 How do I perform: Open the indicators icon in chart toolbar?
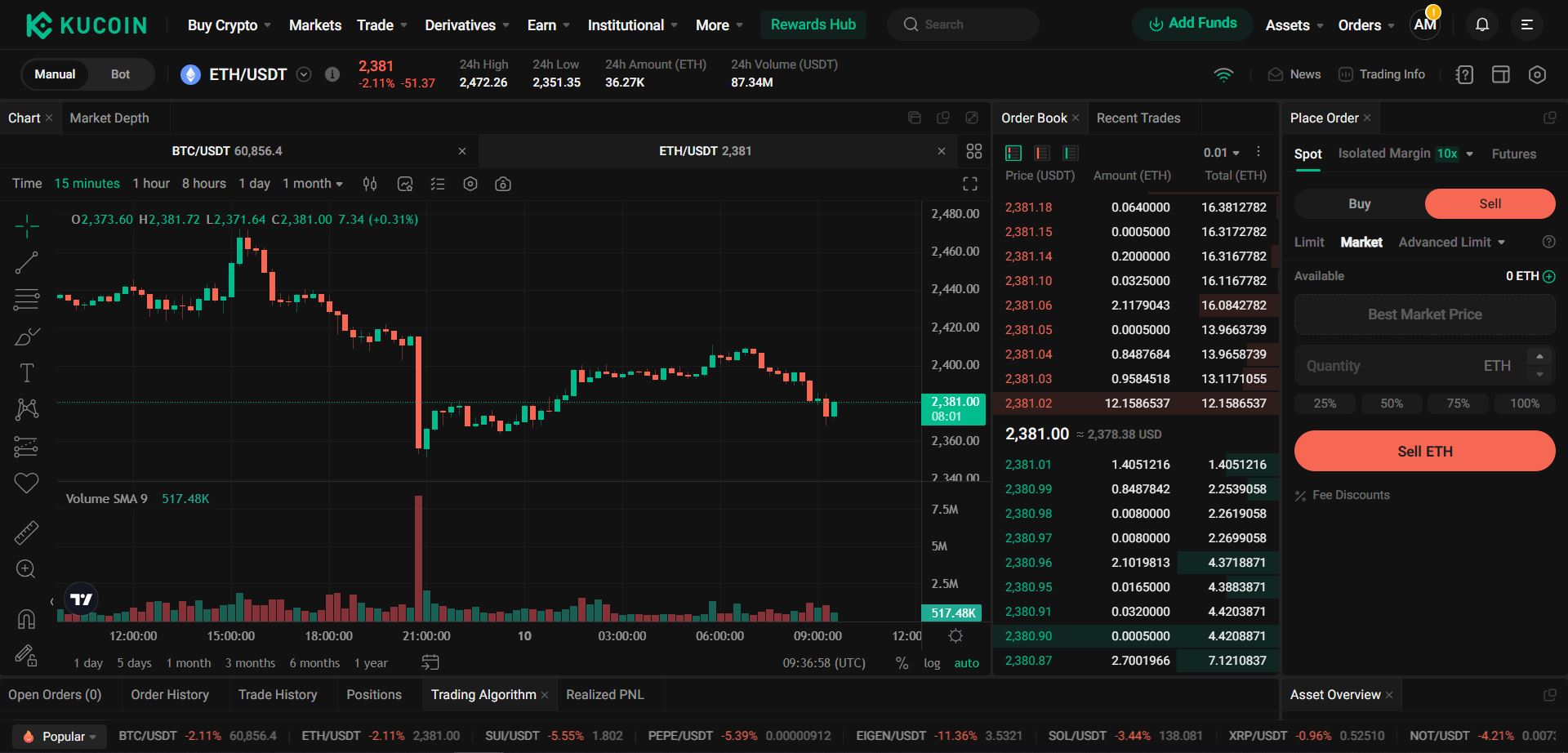[x=405, y=184]
